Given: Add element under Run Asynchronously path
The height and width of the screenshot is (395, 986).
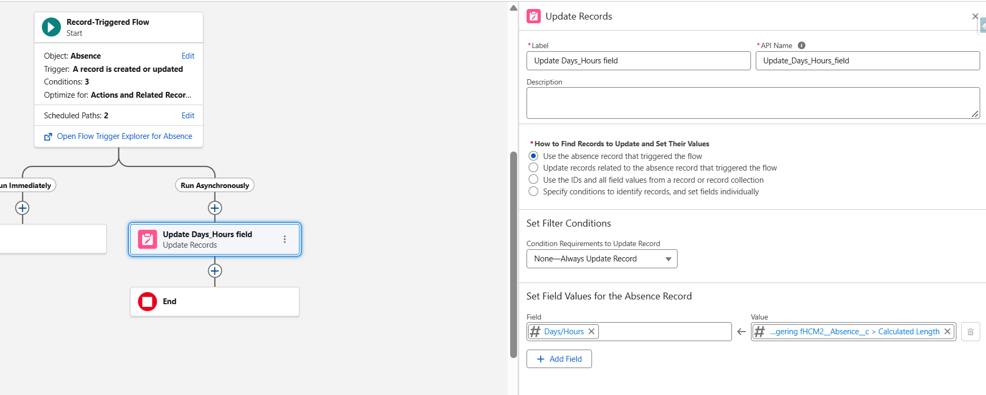Looking at the screenshot, I should pyautogui.click(x=215, y=208).
